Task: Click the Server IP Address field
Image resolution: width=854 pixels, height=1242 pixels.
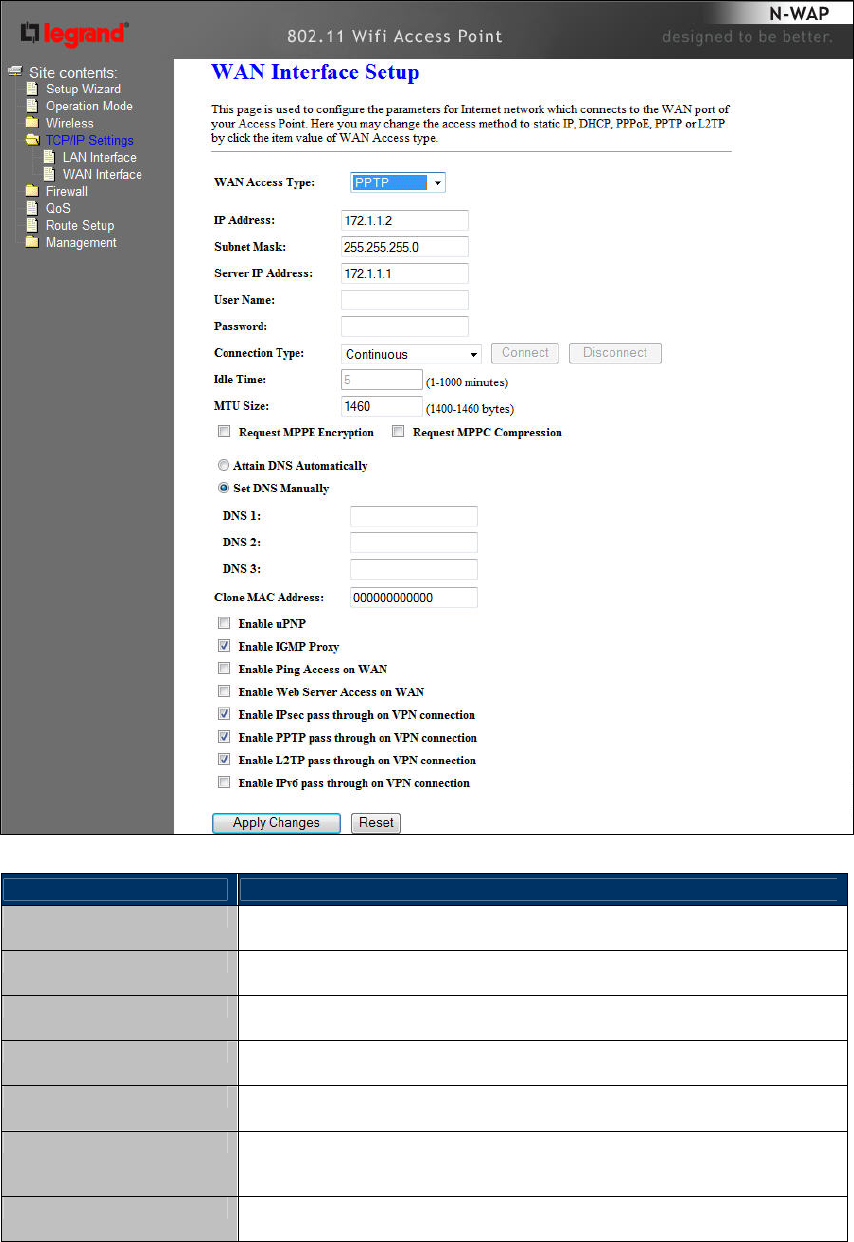Action: (x=405, y=273)
